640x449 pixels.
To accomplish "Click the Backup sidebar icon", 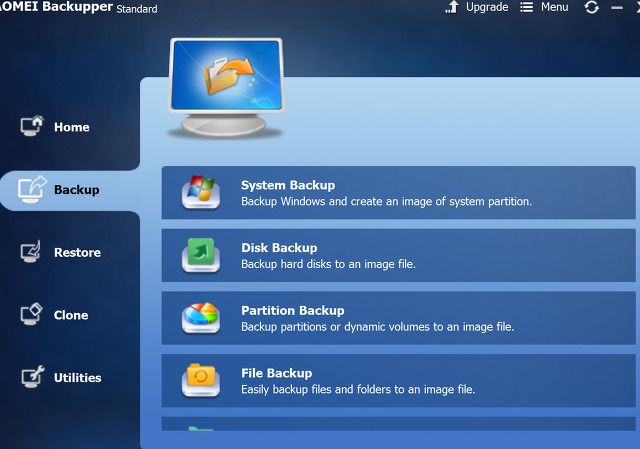I will click(x=32, y=189).
